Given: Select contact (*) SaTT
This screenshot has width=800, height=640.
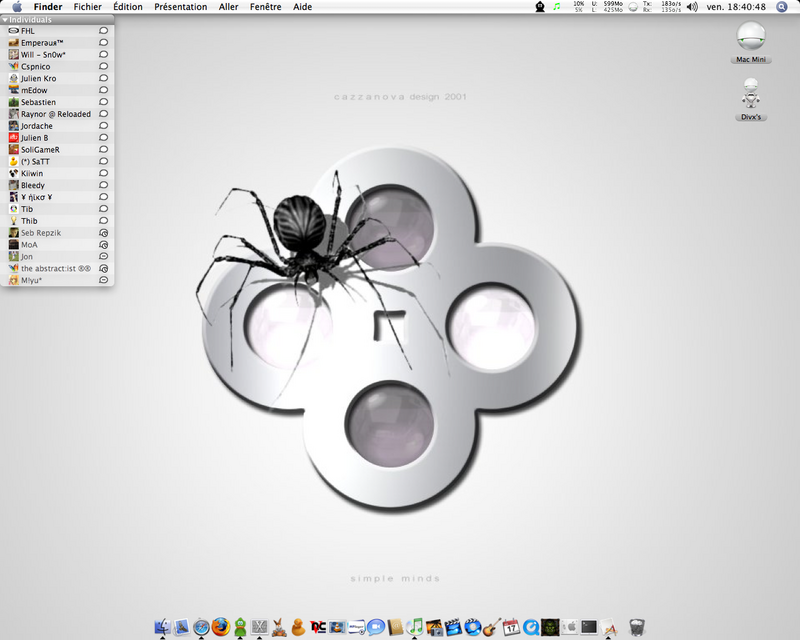Looking at the screenshot, I should point(58,161).
